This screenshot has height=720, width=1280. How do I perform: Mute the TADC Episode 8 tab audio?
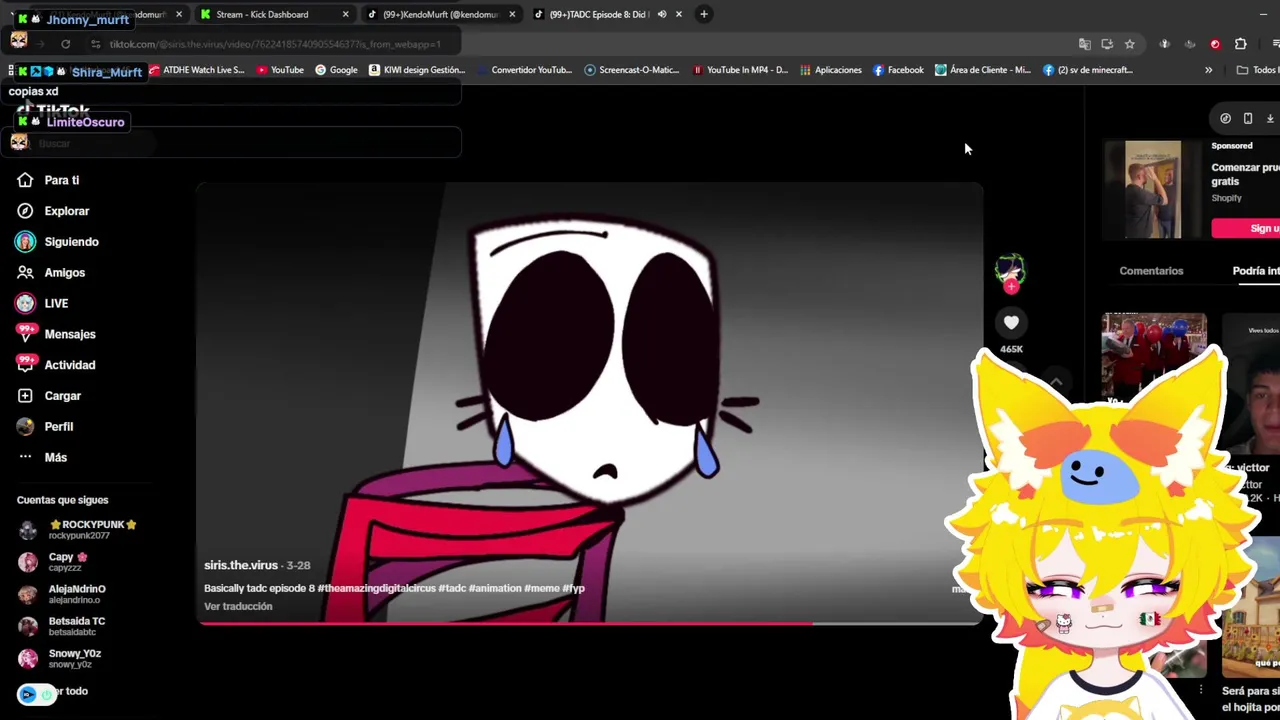point(661,14)
